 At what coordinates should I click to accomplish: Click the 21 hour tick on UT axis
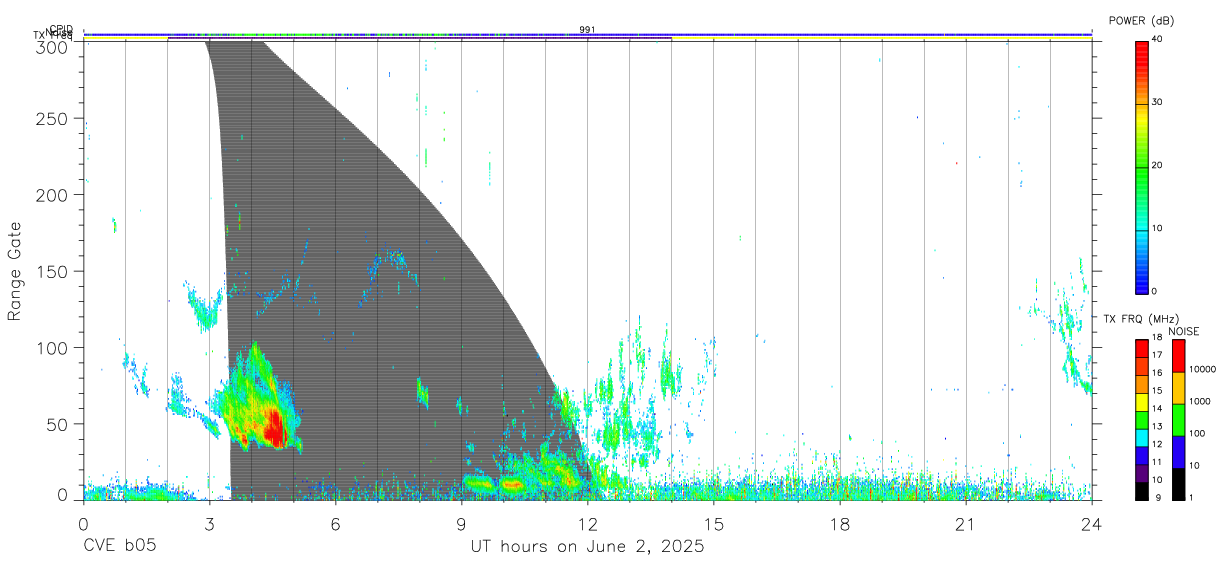point(966,523)
